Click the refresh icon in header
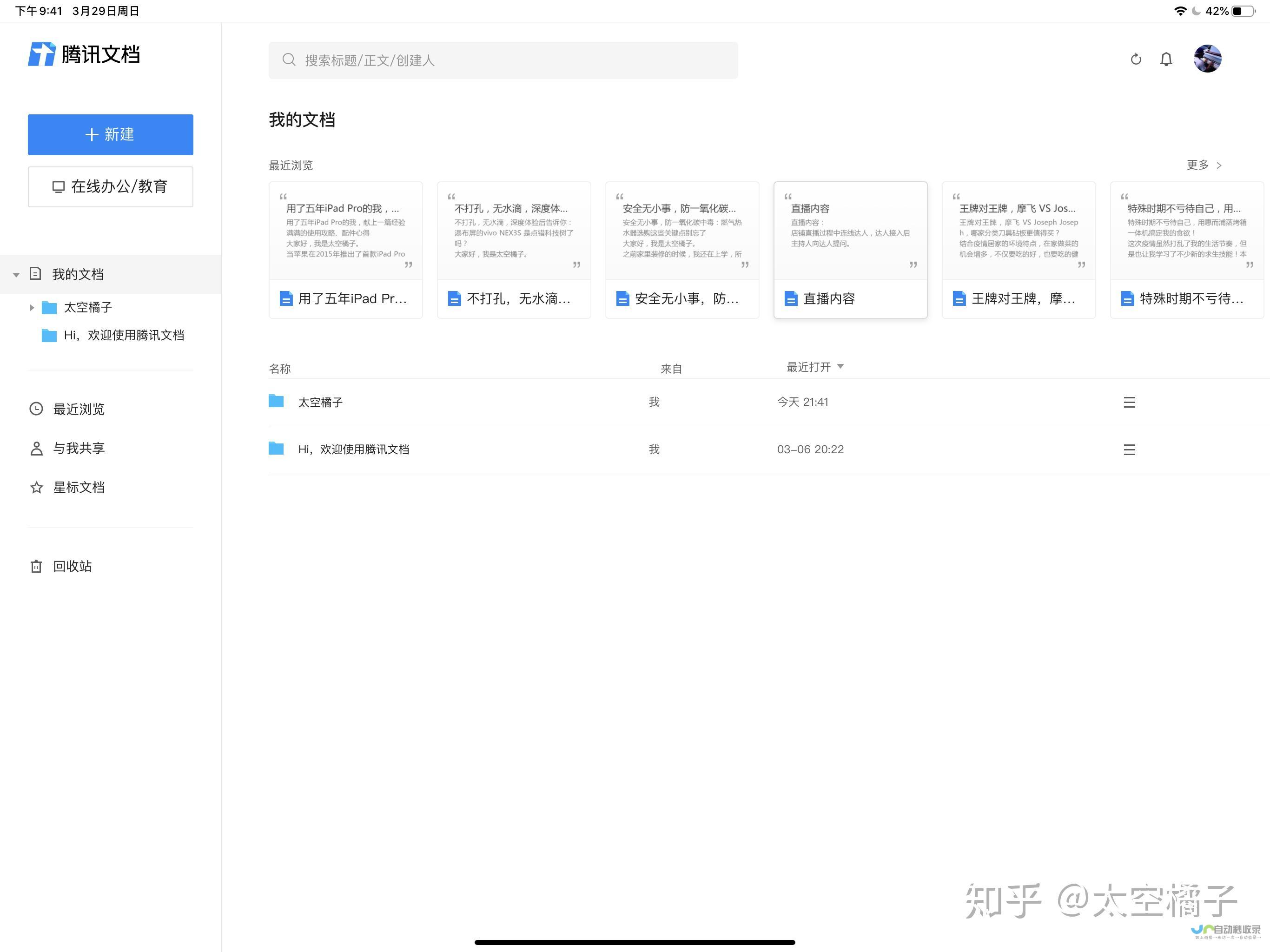The width and height of the screenshot is (1270, 952). [x=1136, y=59]
